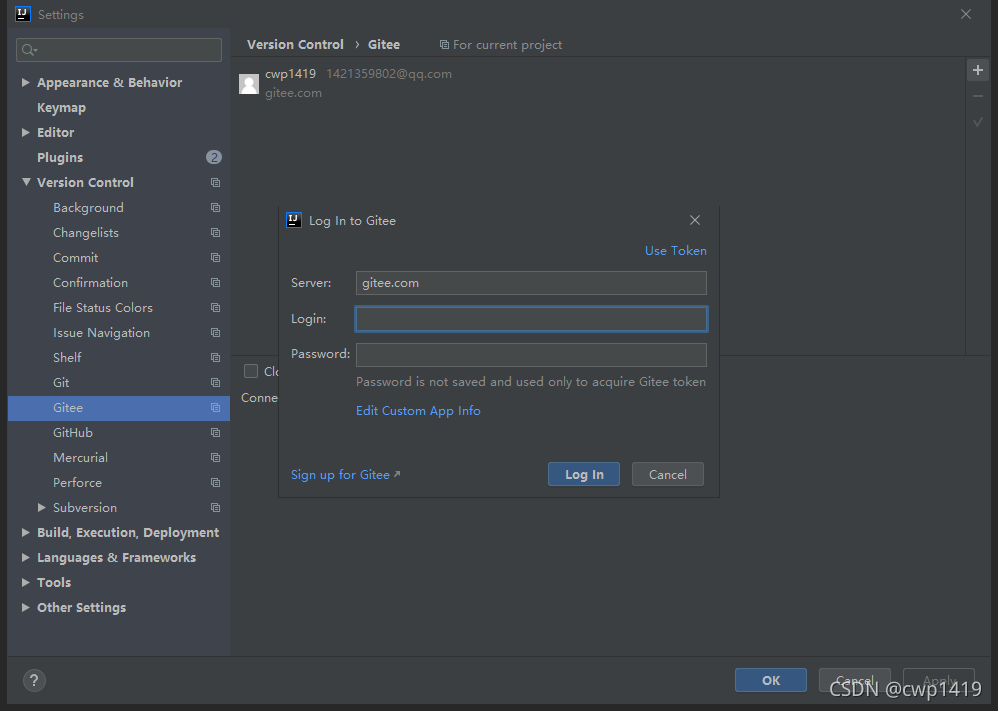Open Changelists under Version Control
The image size is (998, 711).
coord(86,233)
